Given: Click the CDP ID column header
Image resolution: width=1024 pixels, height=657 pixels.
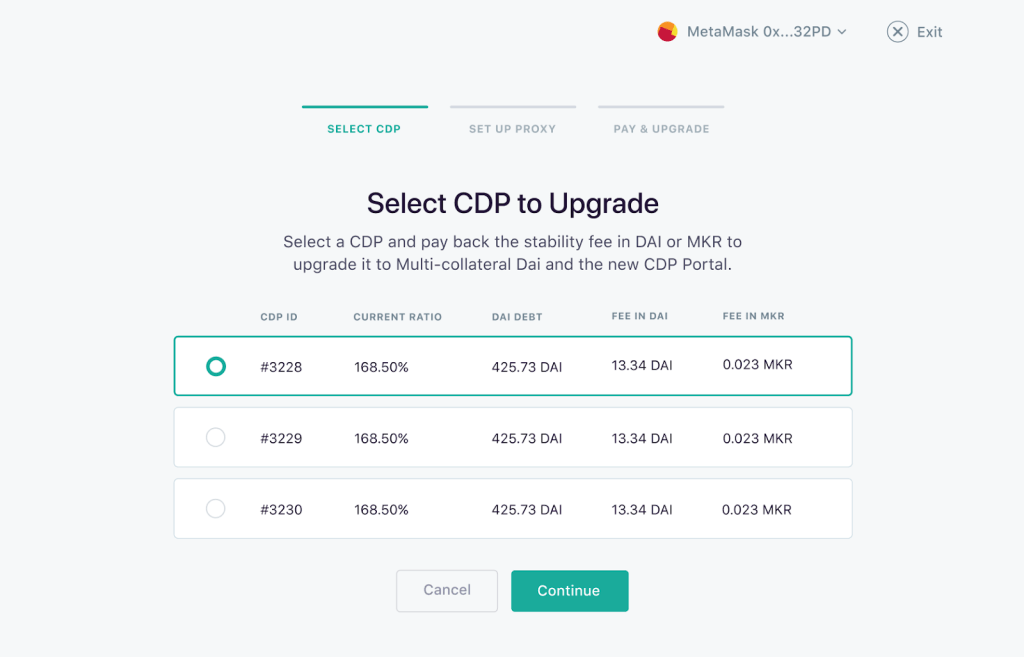Looking at the screenshot, I should [279, 317].
